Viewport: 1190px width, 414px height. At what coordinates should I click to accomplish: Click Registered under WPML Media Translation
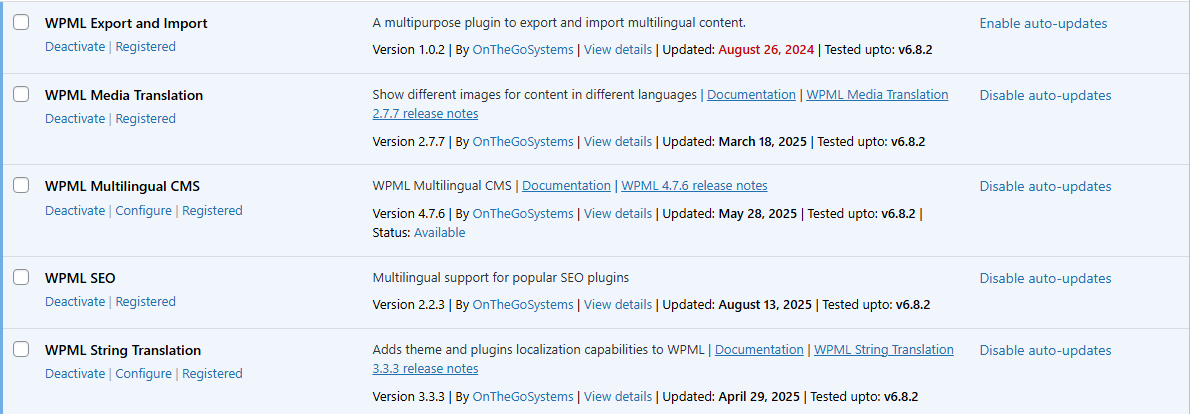click(145, 118)
